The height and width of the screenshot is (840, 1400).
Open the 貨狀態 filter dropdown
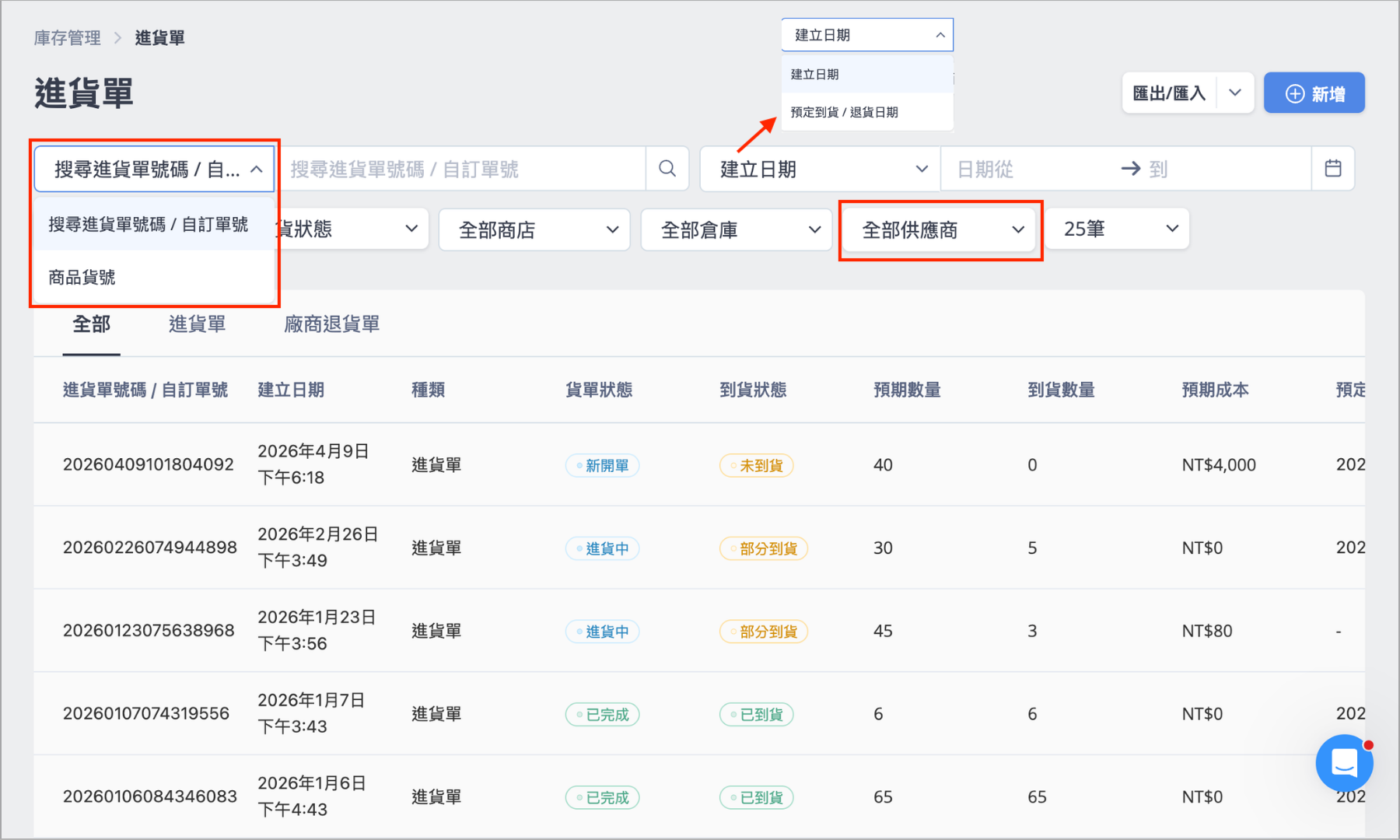[x=352, y=229]
